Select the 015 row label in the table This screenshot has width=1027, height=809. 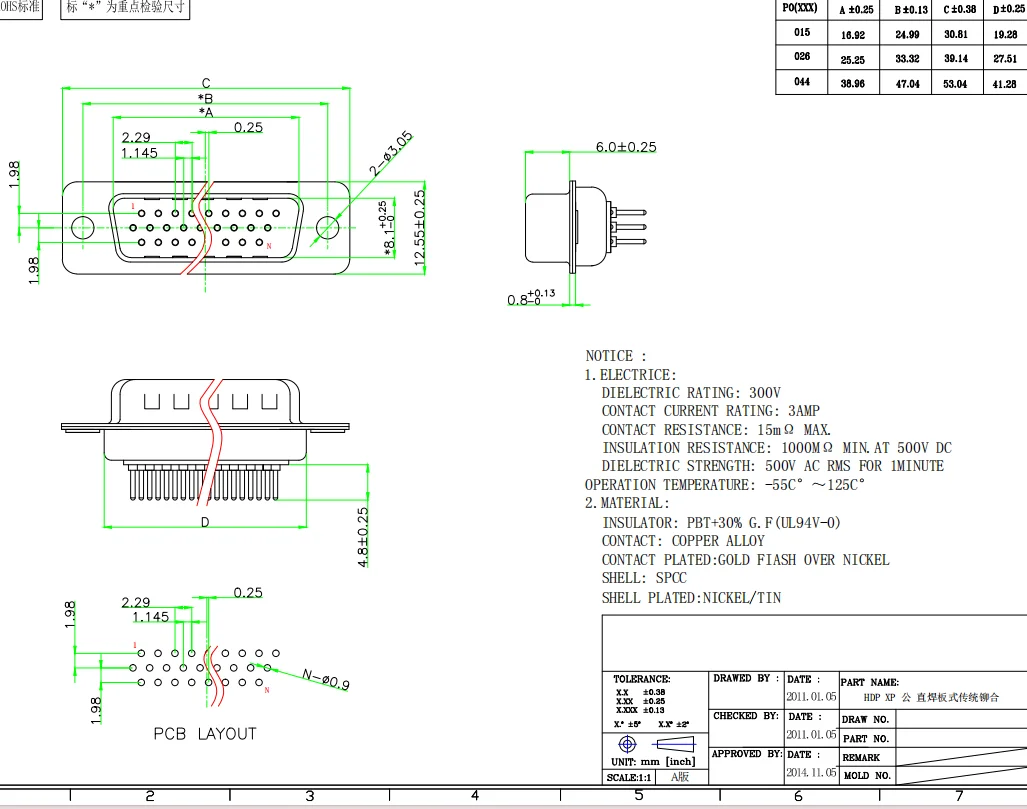[802, 33]
